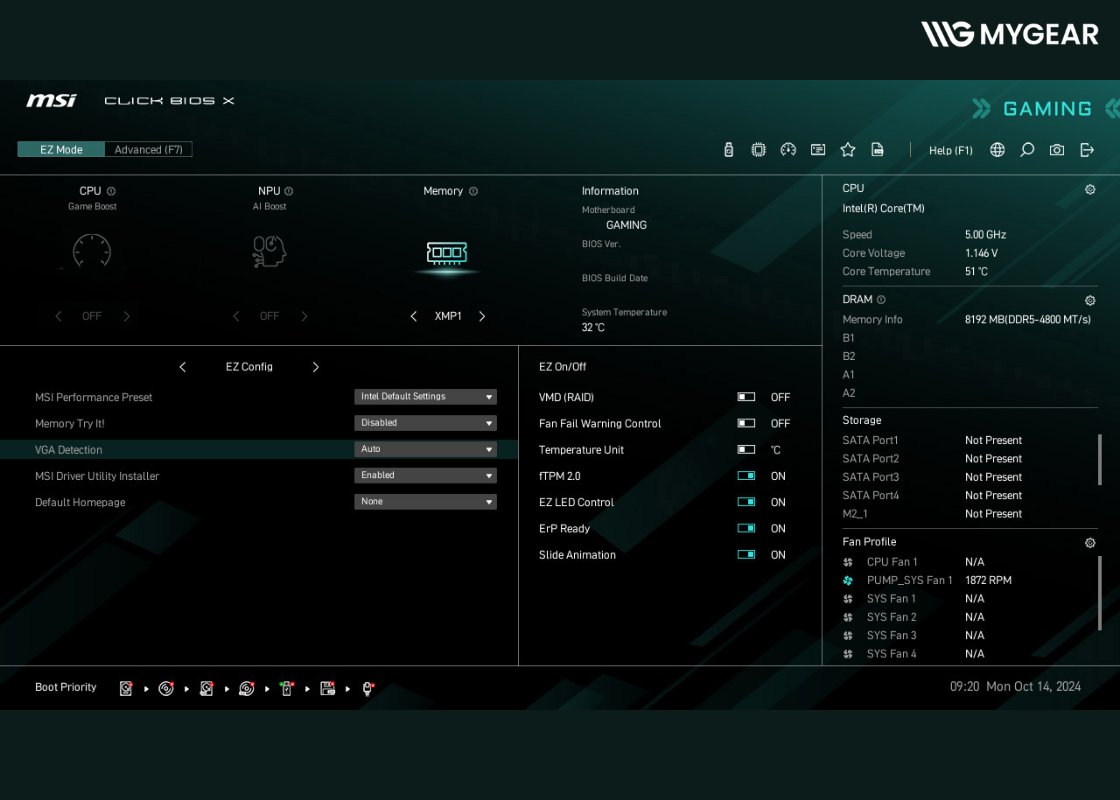Take a screenshot with the camera icon
The width and height of the screenshot is (1120, 800).
[1057, 150]
